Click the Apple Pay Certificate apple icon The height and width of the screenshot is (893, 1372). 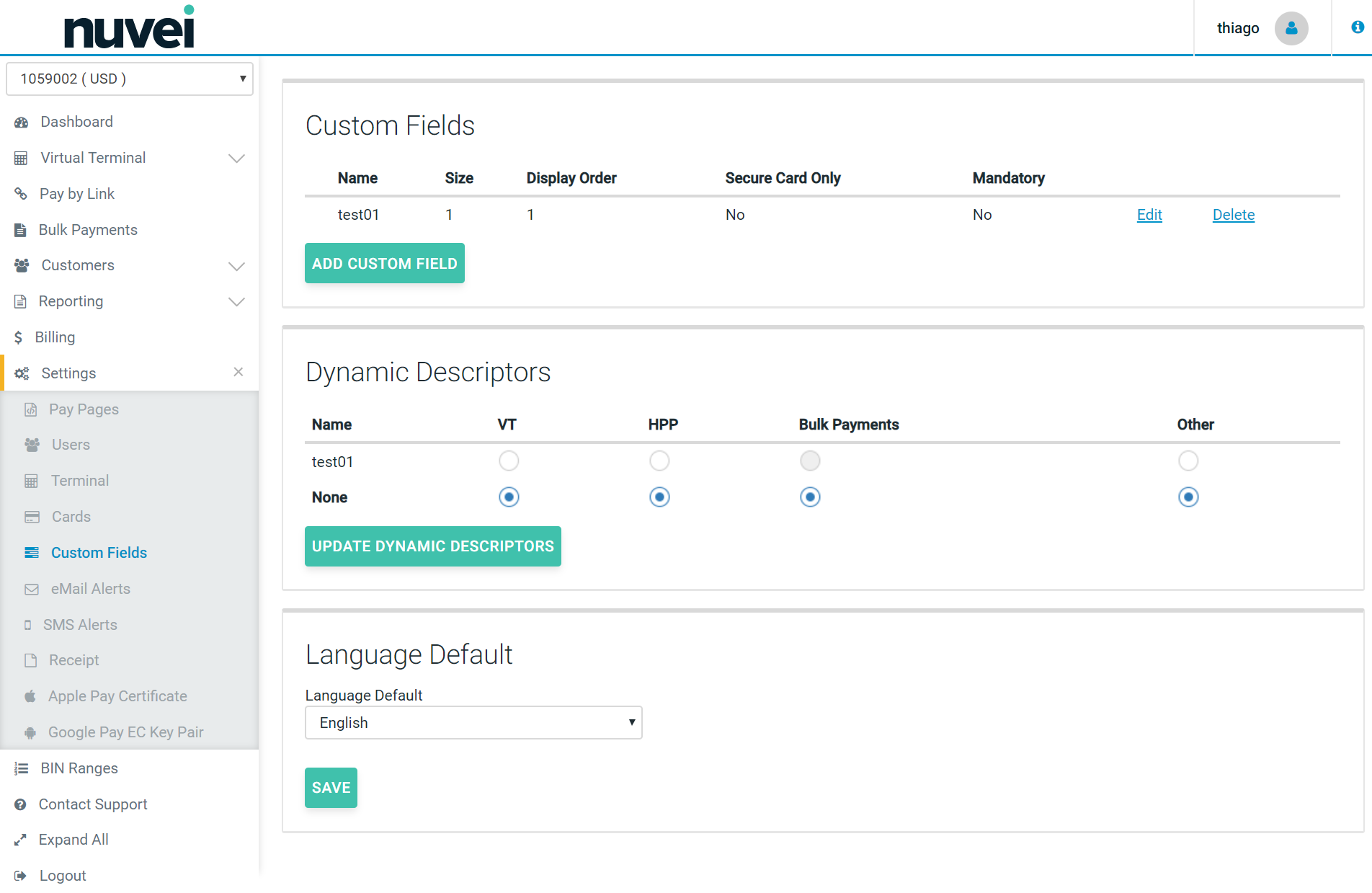tap(30, 696)
